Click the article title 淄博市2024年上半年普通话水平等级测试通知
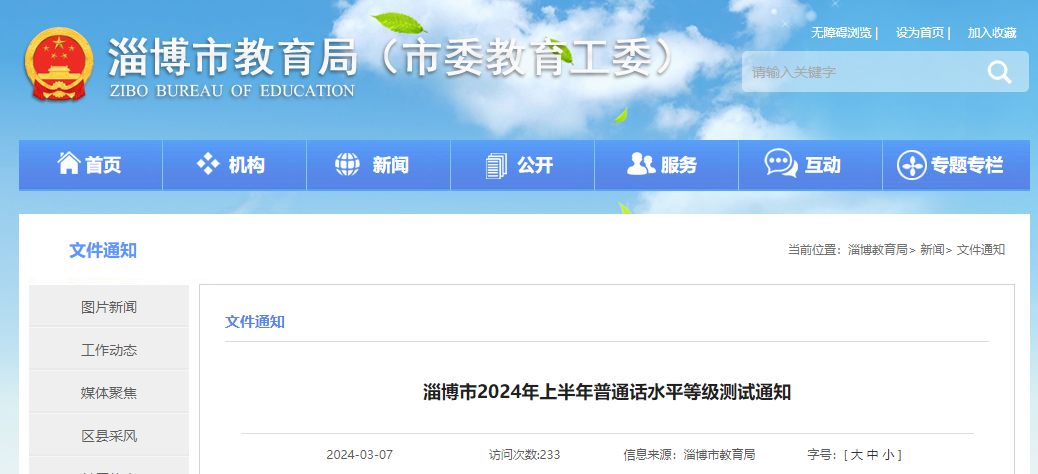This screenshot has height=474, width=1038. (607, 392)
